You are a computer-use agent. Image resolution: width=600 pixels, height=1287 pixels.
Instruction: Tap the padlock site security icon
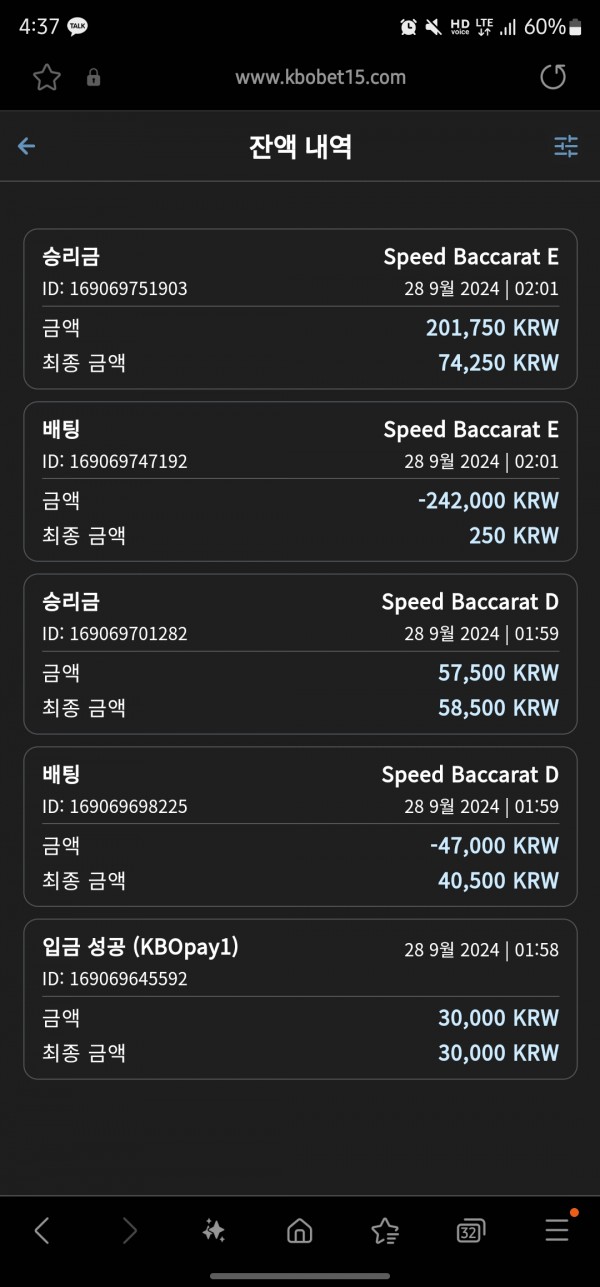[x=94, y=77]
